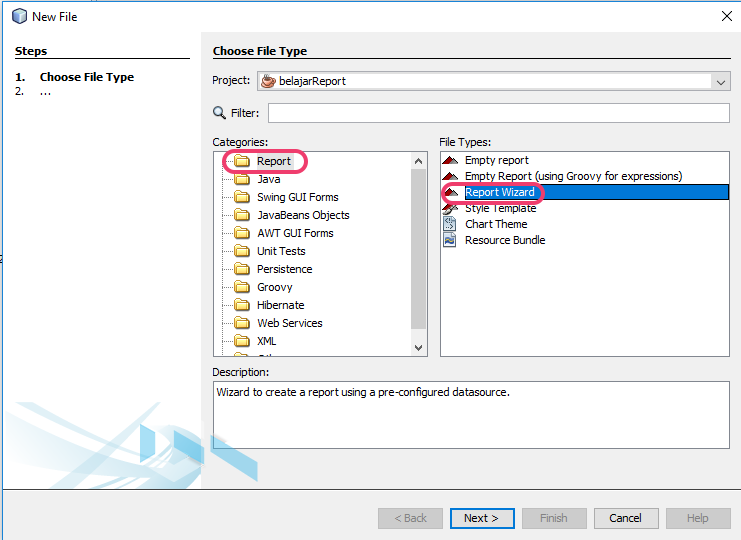Image resolution: width=741 pixels, height=540 pixels.
Task: Click the Style Template icon
Action: click(450, 208)
